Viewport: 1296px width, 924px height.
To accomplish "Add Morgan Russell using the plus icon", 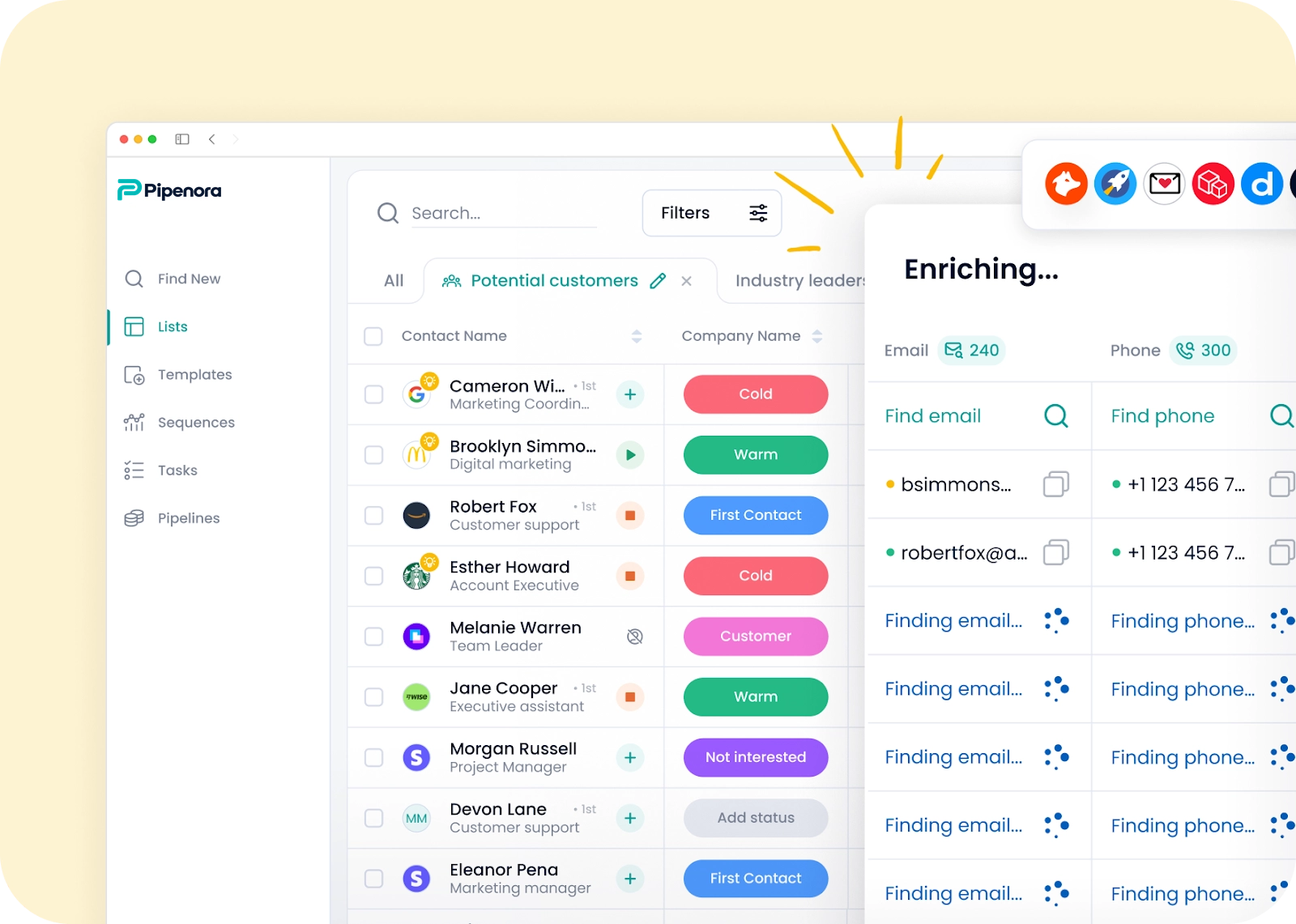I will click(630, 757).
